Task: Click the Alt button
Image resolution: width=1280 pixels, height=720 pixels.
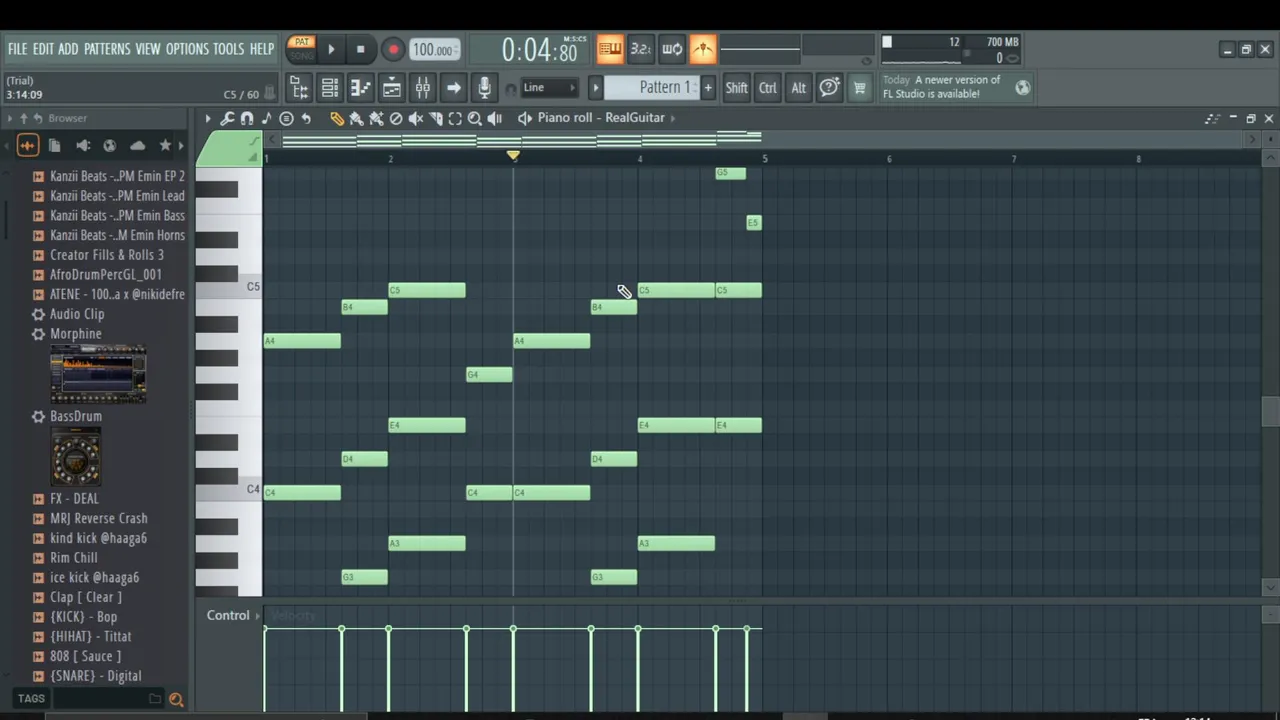Action: tap(798, 88)
